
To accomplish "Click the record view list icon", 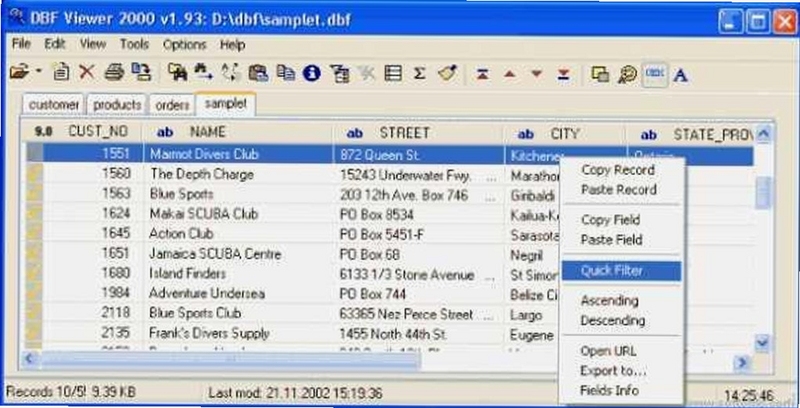I will (x=392, y=73).
